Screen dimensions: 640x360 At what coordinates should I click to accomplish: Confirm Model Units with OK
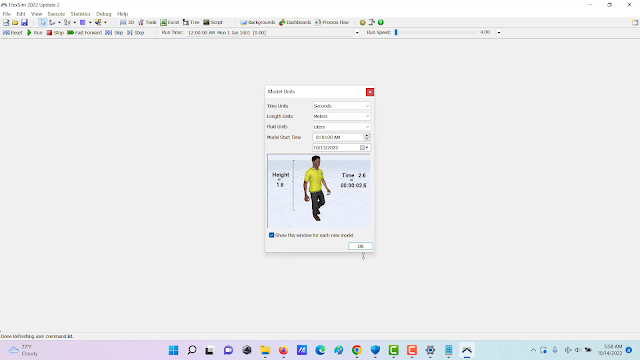point(360,246)
